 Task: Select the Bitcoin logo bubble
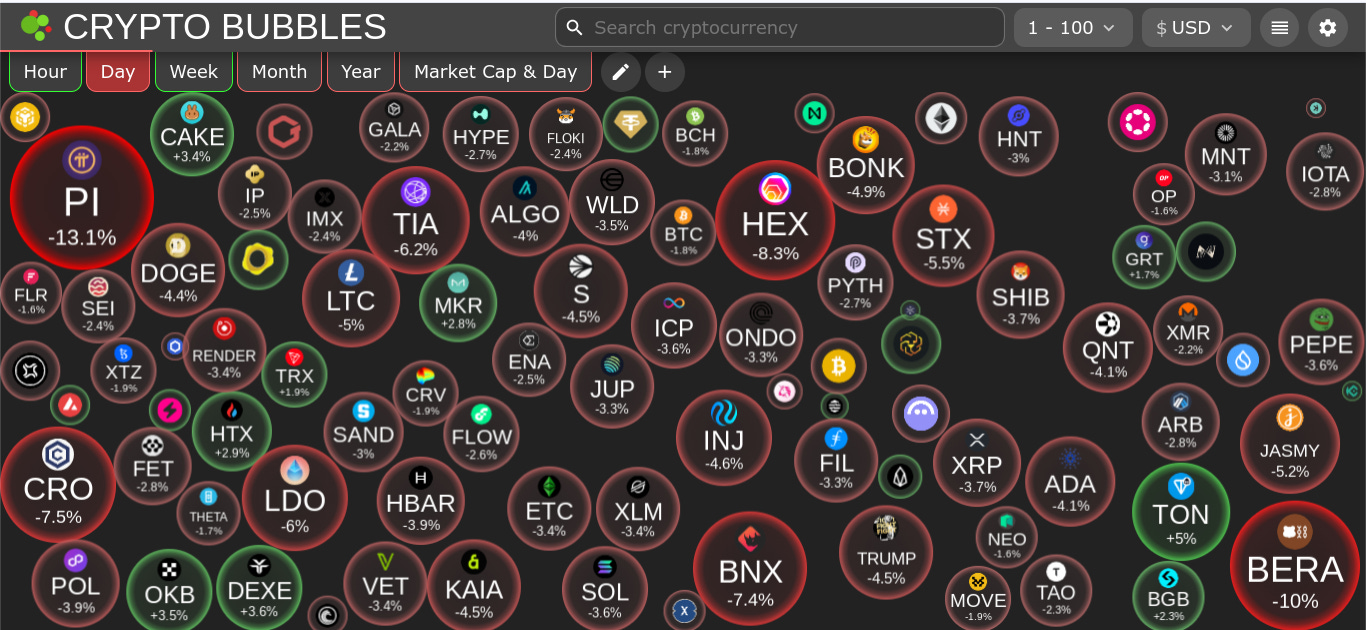pos(838,367)
